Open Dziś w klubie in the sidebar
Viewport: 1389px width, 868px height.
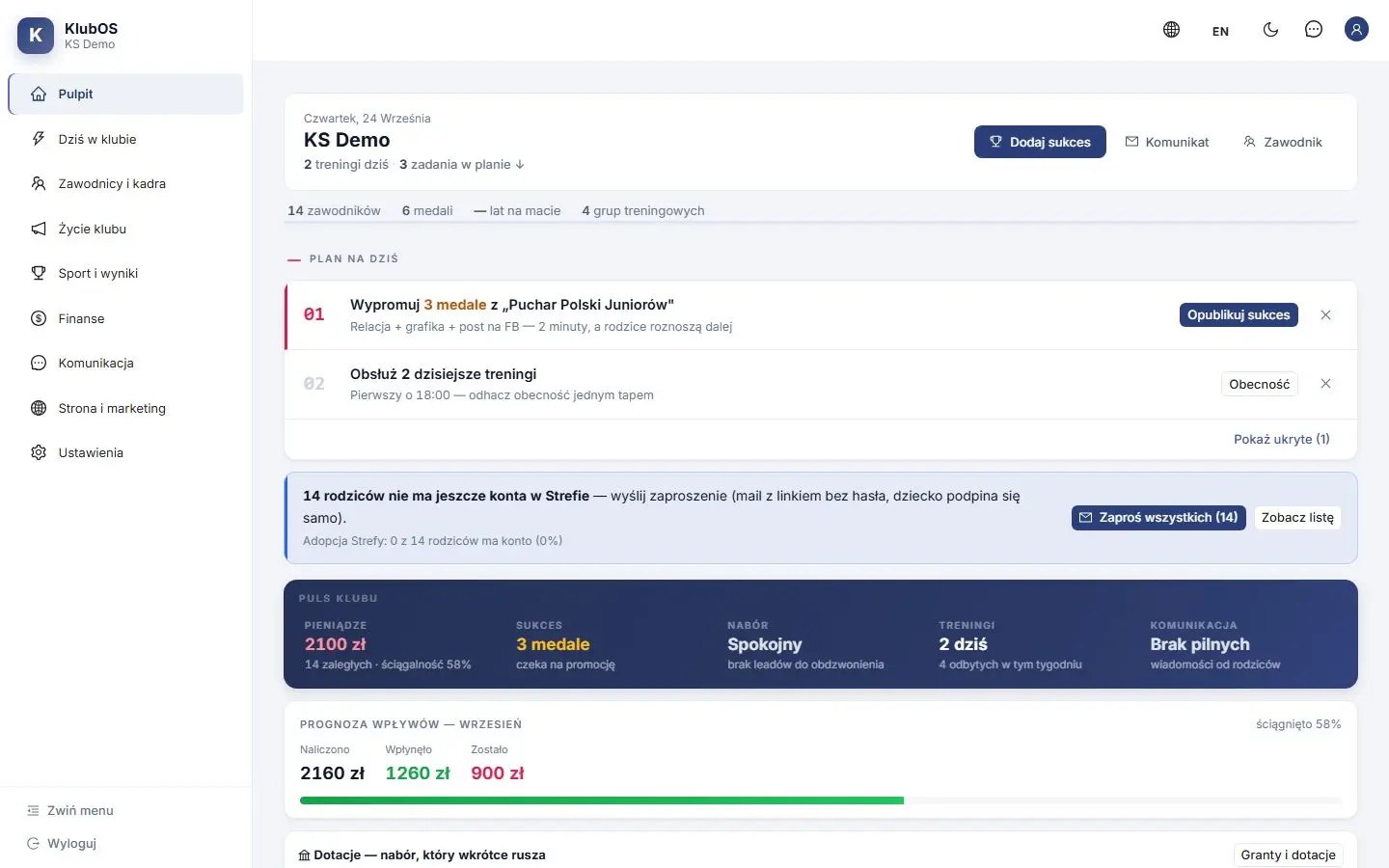(126, 139)
